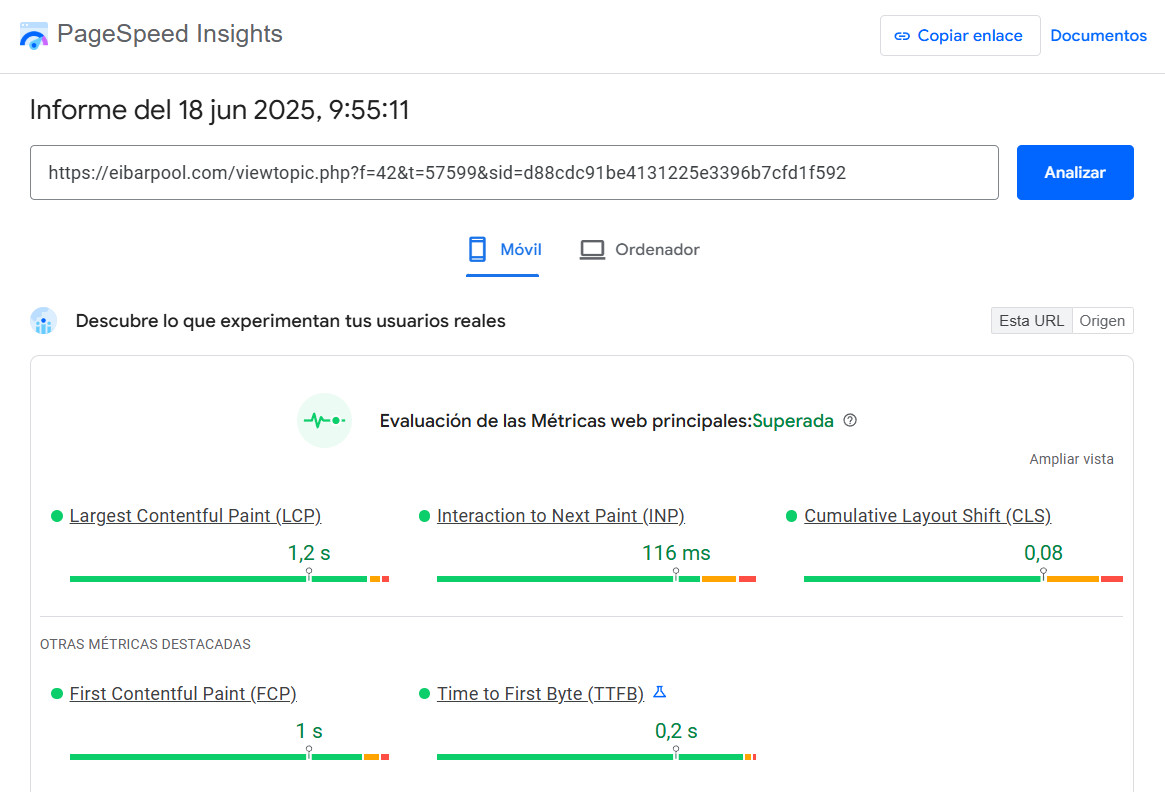1165x792 pixels.
Task: Select the Origen toggle
Action: pos(1103,321)
